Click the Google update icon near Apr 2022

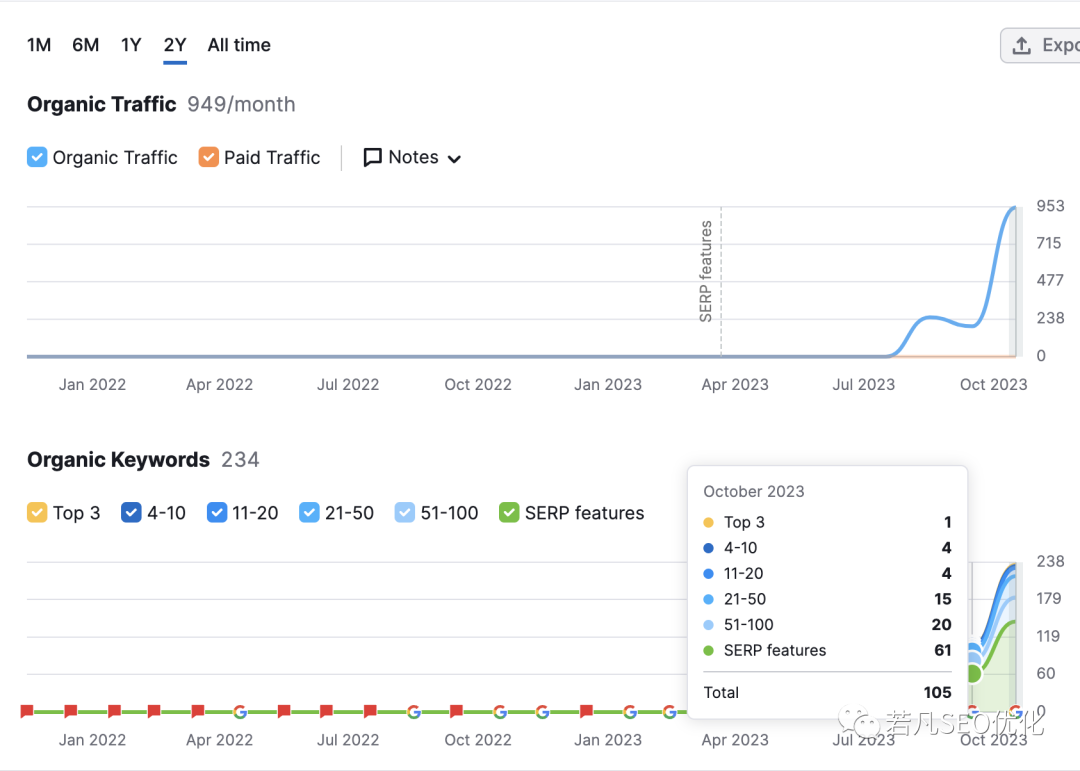click(240, 712)
